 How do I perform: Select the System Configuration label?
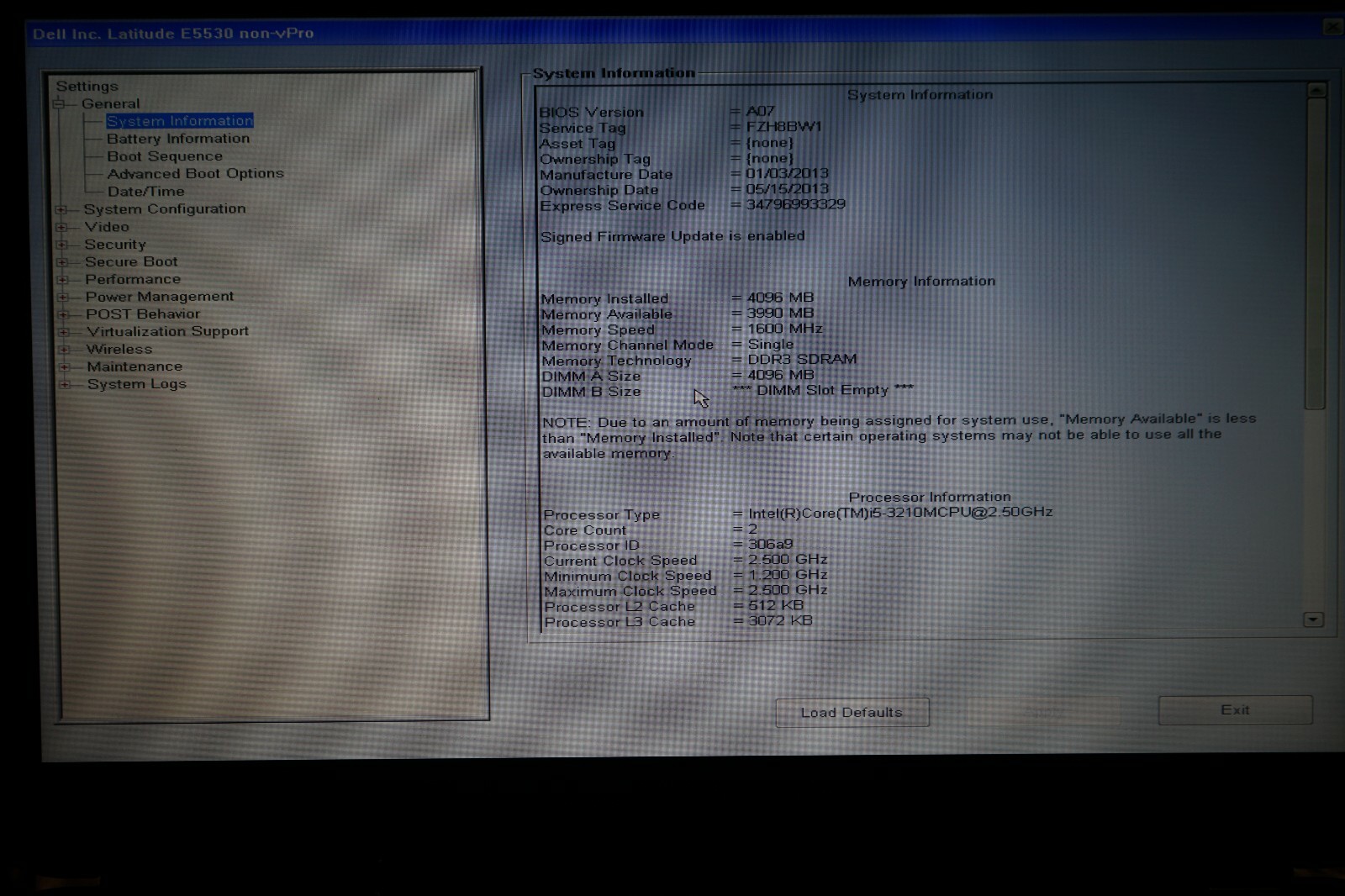click(x=165, y=208)
